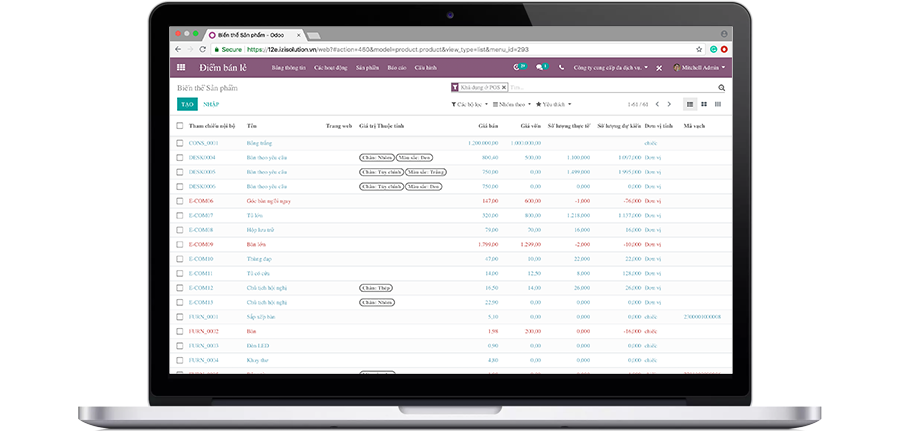Screen dimensions: 900x431
Task: Open the activities clock icon
Action: 518,68
